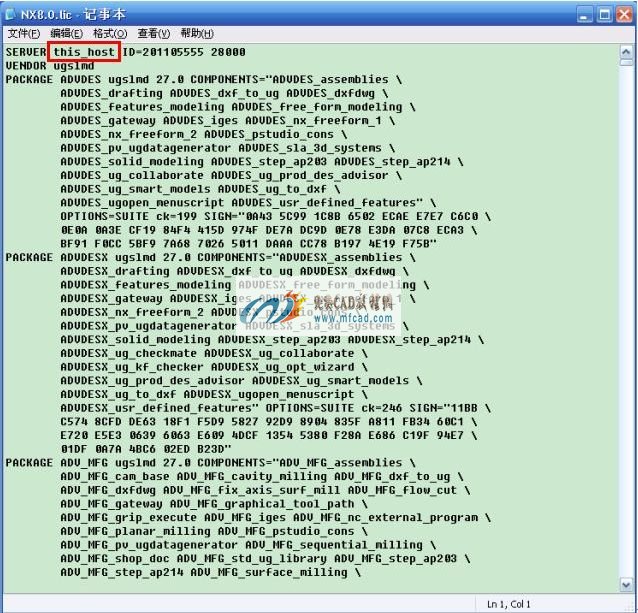Screen dimensions: 638x613
Task: Click on ADVDESX_drafting text
Action: (115, 271)
